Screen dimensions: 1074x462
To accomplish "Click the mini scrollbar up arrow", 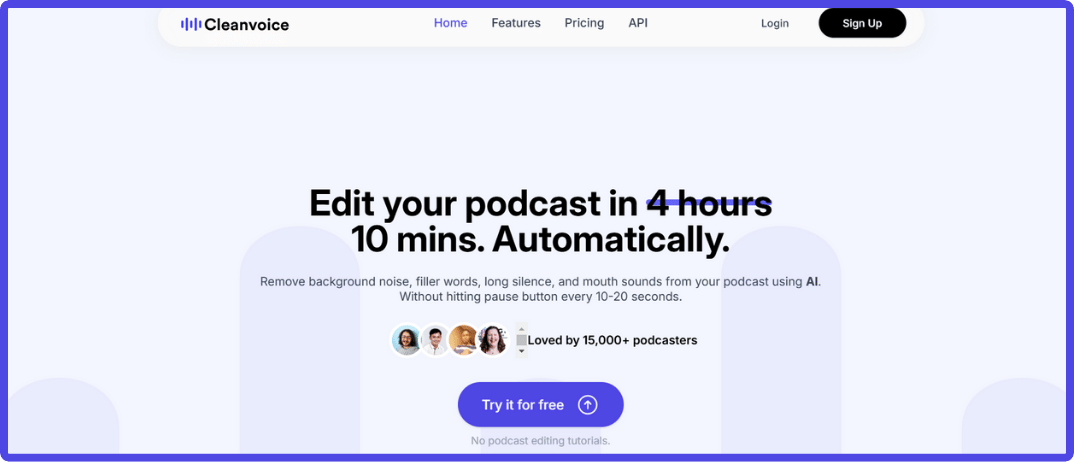I will (522, 329).
